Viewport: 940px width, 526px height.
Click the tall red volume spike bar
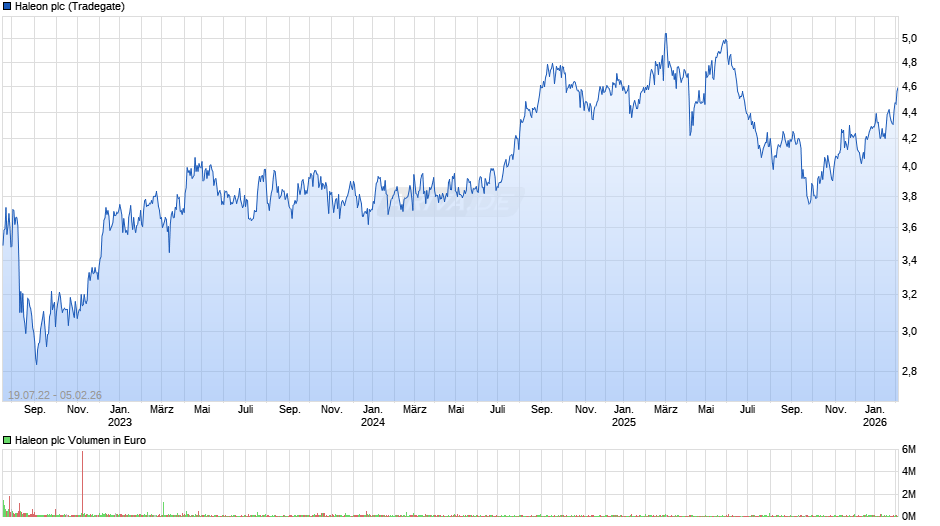tap(82, 483)
